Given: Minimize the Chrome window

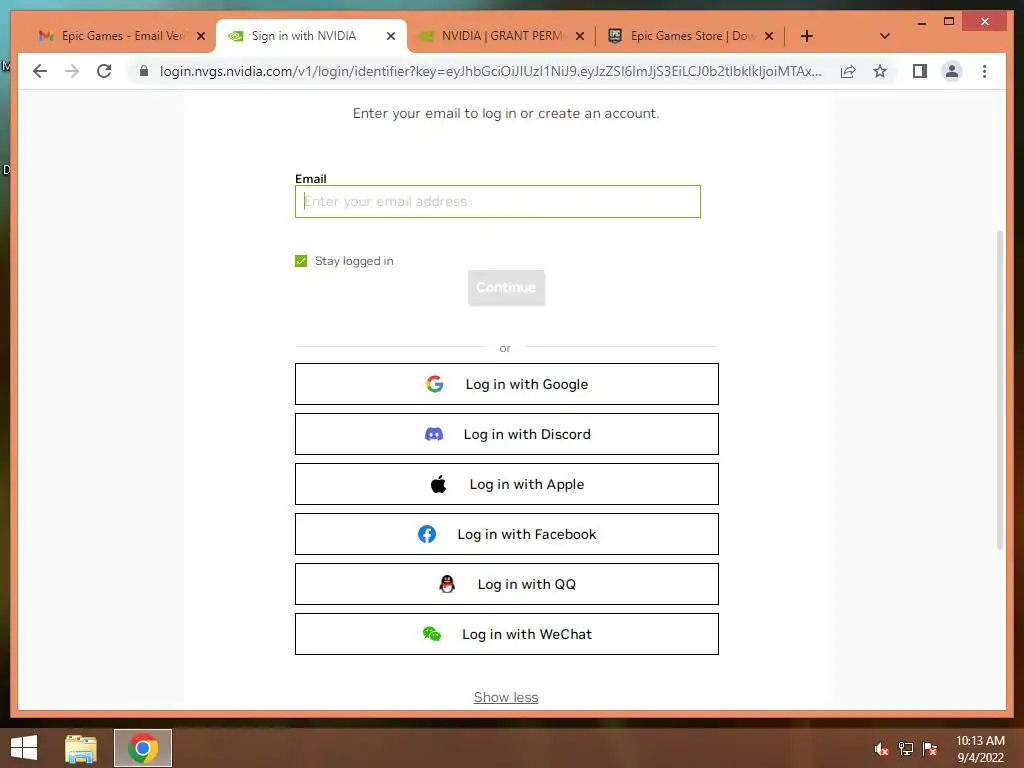Looking at the screenshot, I should (921, 22).
